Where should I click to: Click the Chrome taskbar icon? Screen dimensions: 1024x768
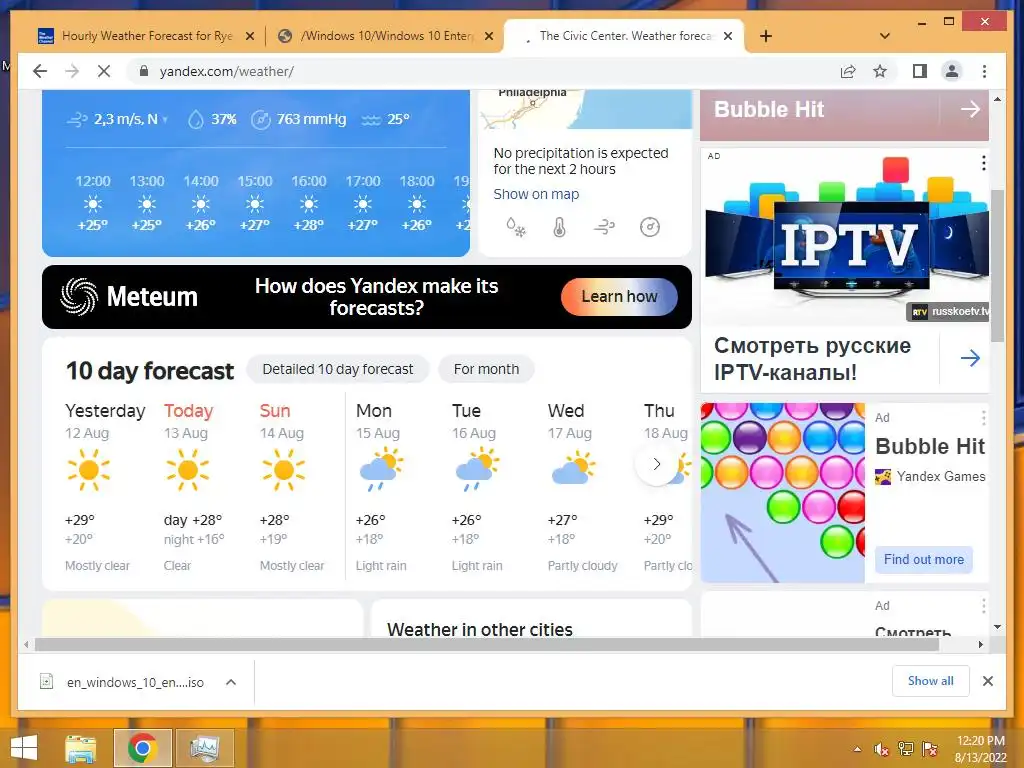142,748
